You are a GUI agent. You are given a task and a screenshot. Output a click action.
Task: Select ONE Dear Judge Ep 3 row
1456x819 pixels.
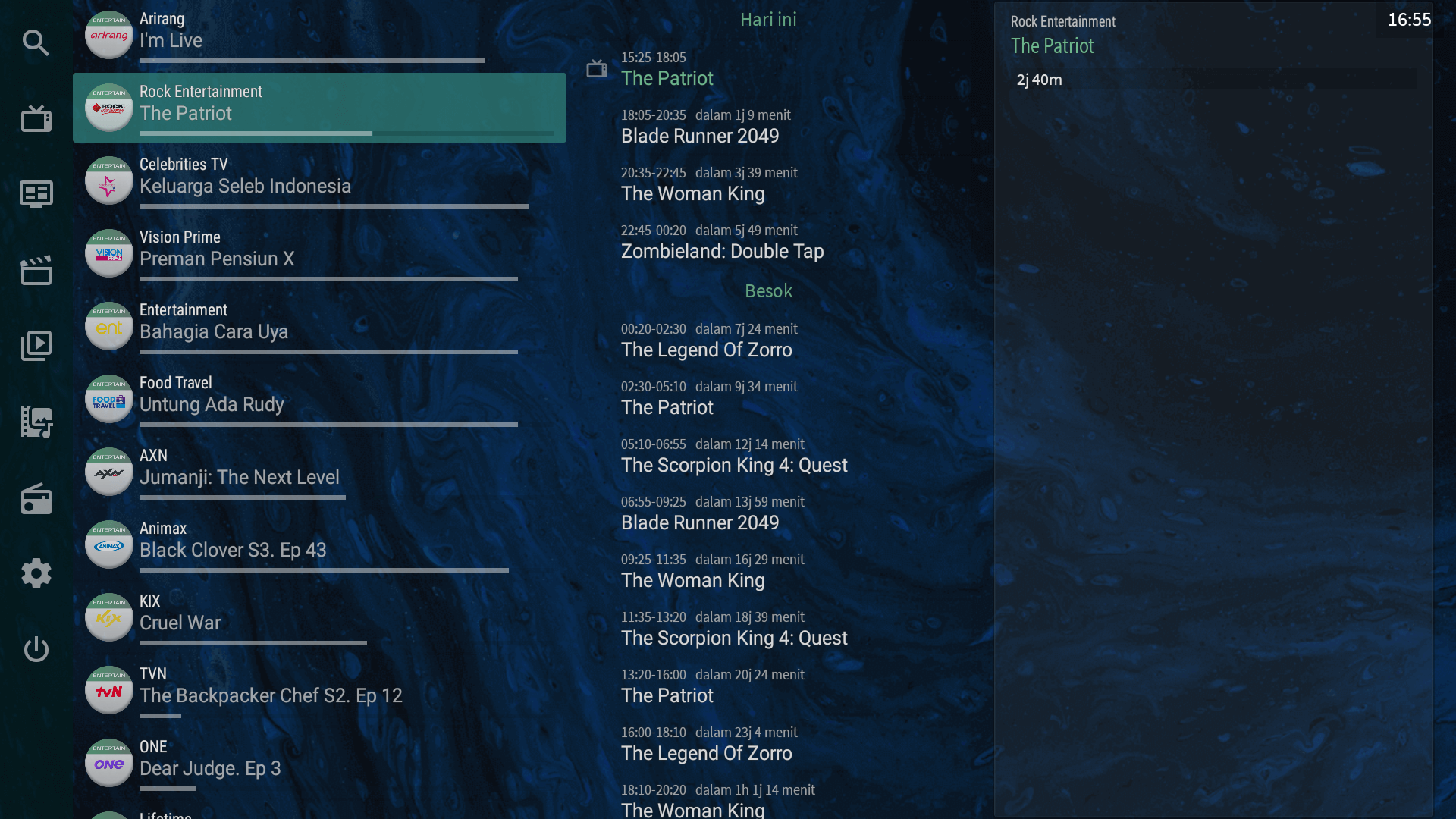coord(319,763)
